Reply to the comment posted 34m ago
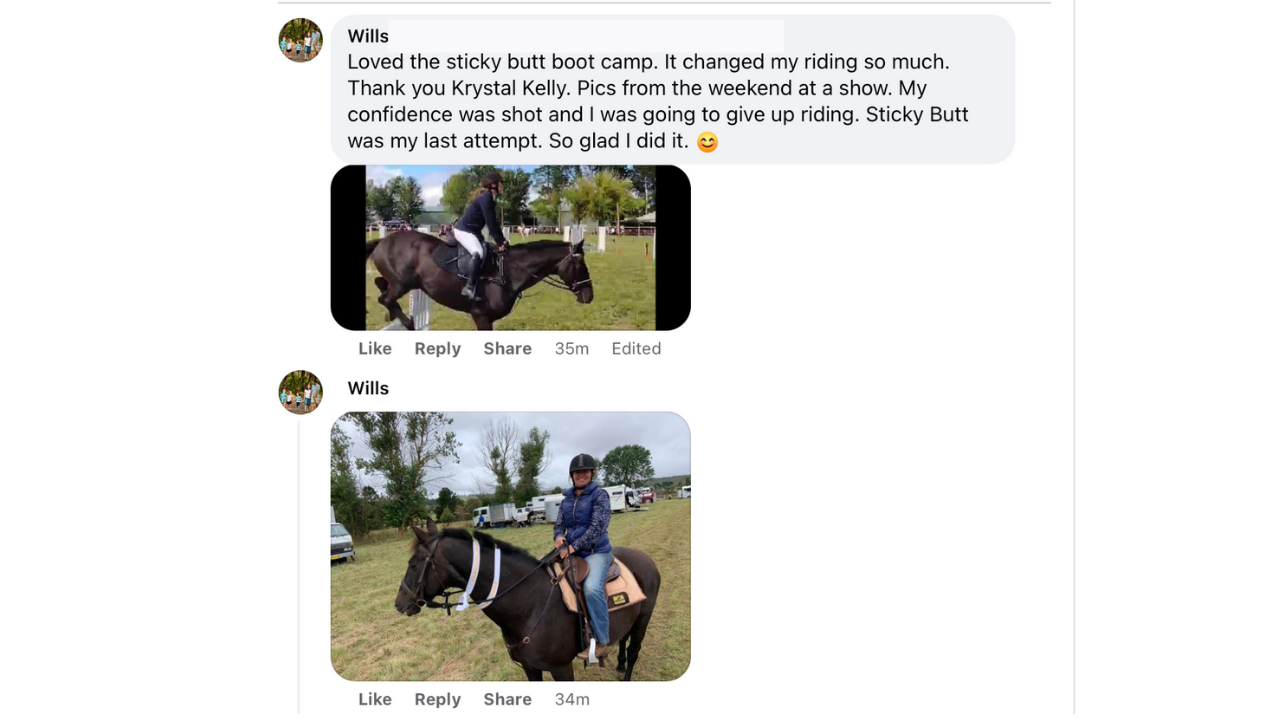Image resolution: width=1280 pixels, height=720 pixels. point(438,699)
